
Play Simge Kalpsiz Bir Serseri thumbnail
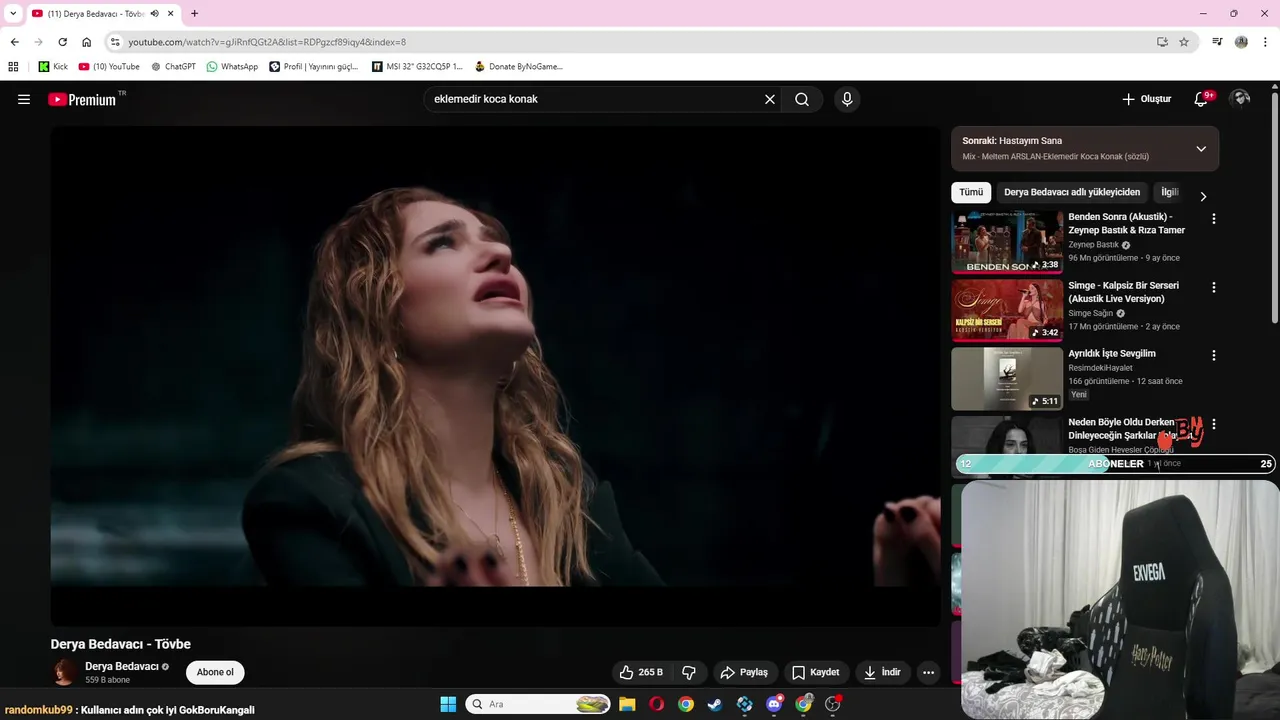(x=1007, y=310)
